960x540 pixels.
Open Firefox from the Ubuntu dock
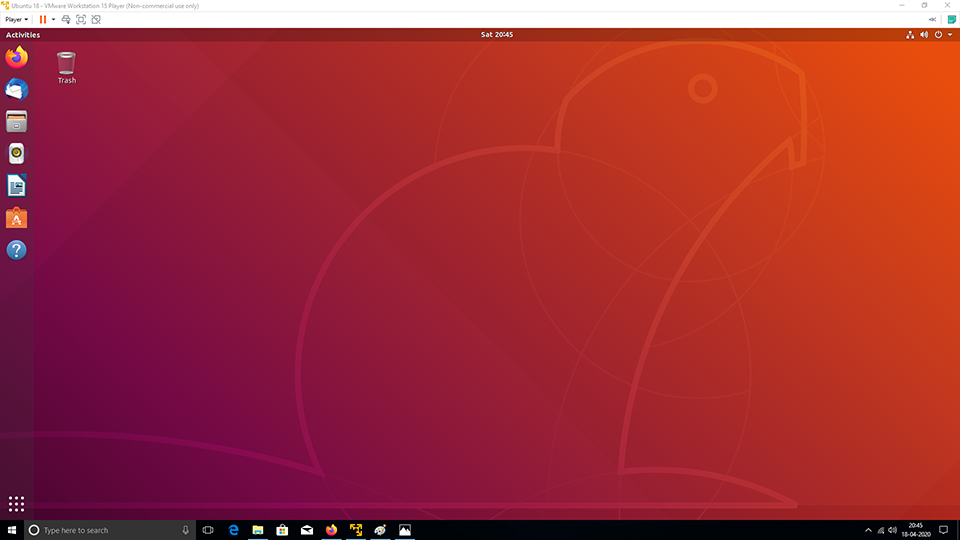tap(17, 58)
